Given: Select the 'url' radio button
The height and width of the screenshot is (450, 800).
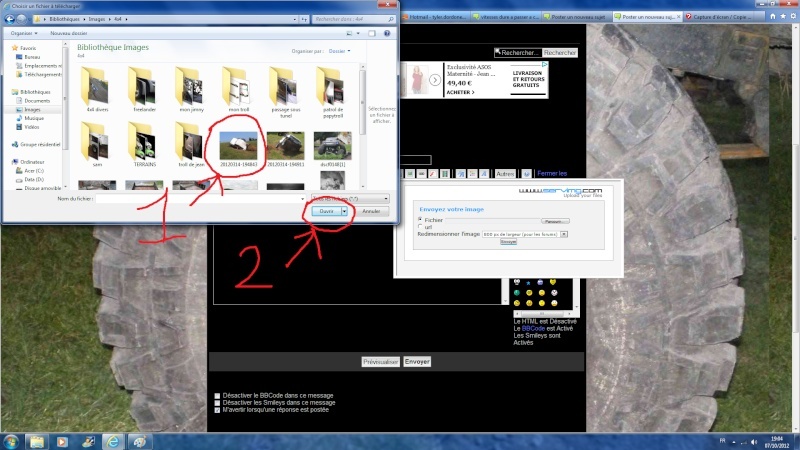Looking at the screenshot, I should [420, 227].
